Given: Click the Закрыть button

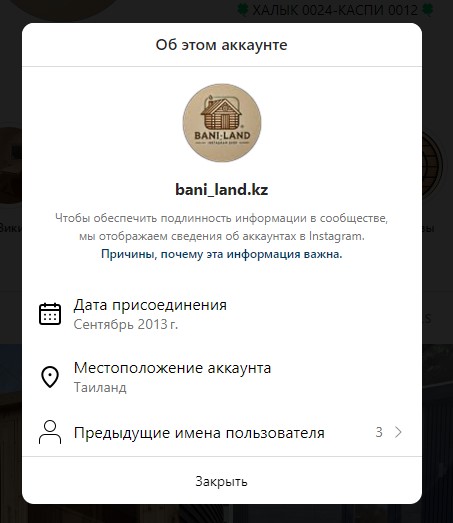Looking at the screenshot, I should 222,481.
